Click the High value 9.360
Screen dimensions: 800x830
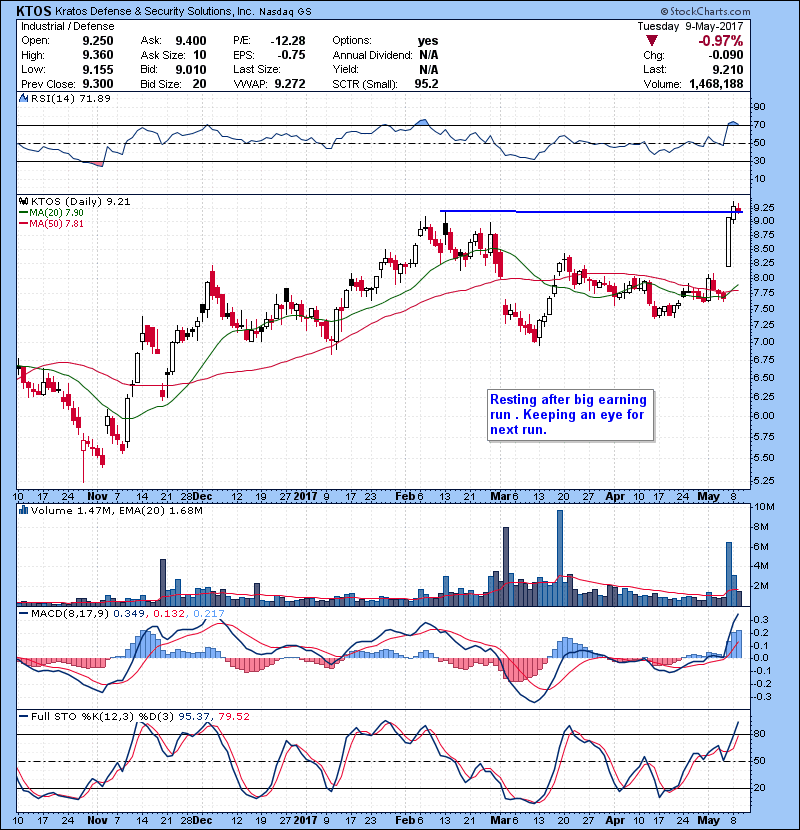pyautogui.click(x=97, y=55)
